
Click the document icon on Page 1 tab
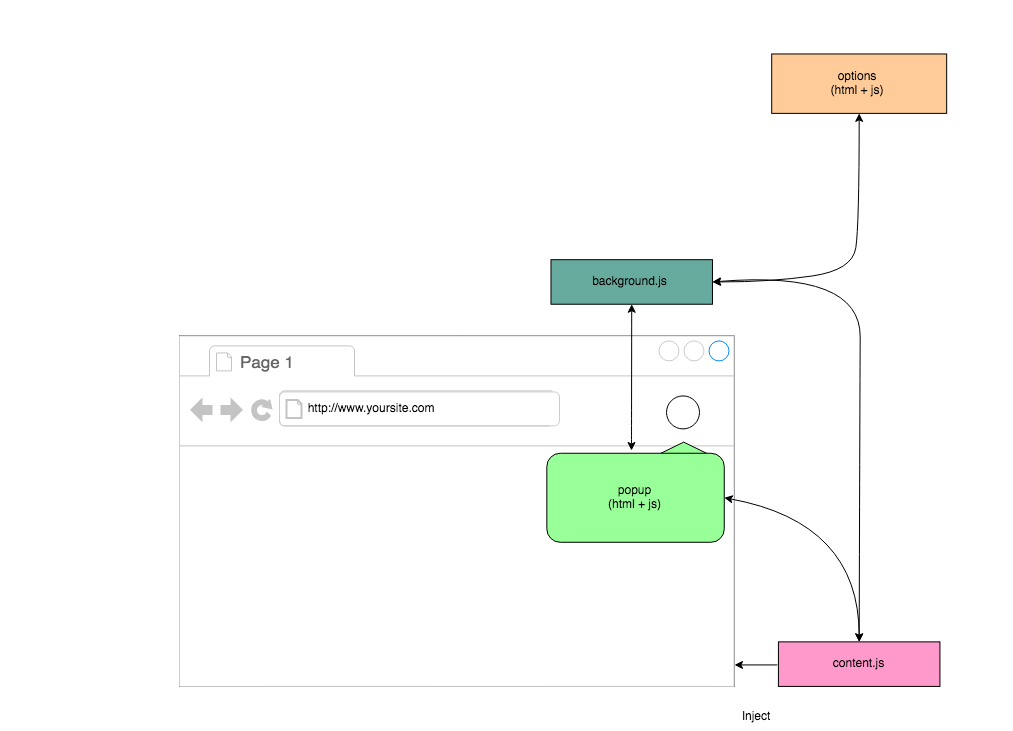(224, 362)
